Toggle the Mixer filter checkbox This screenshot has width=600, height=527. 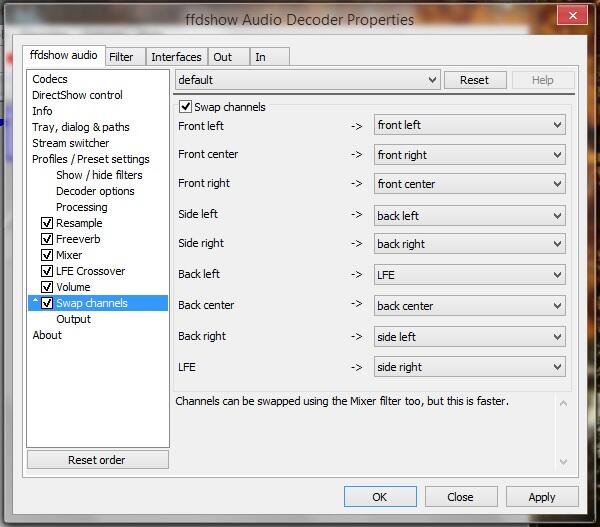[47, 255]
